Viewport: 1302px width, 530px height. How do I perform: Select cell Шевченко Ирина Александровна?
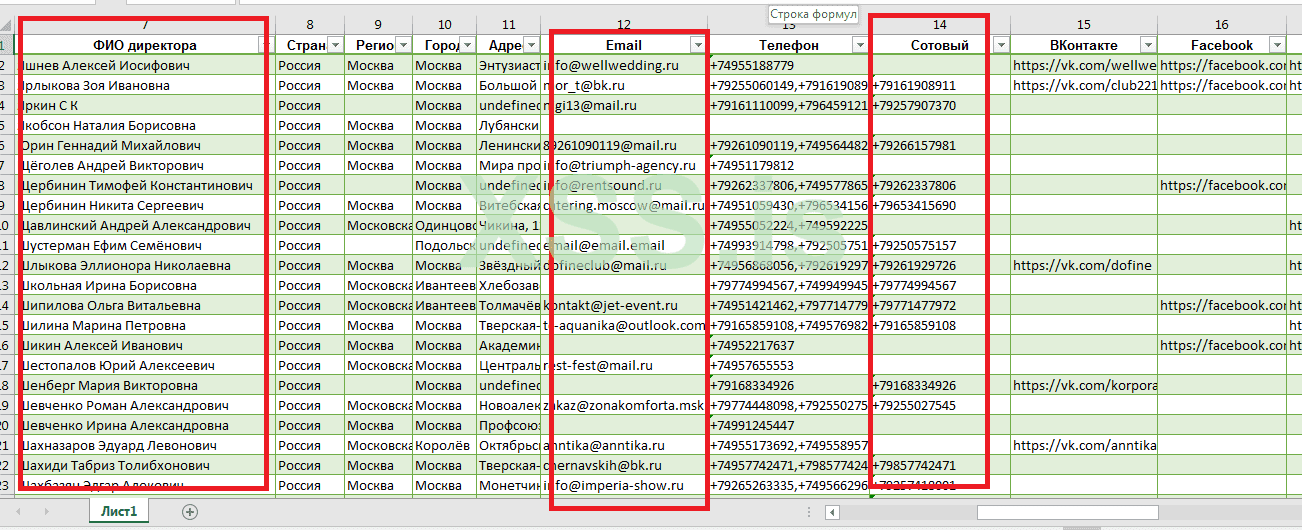click(145, 425)
